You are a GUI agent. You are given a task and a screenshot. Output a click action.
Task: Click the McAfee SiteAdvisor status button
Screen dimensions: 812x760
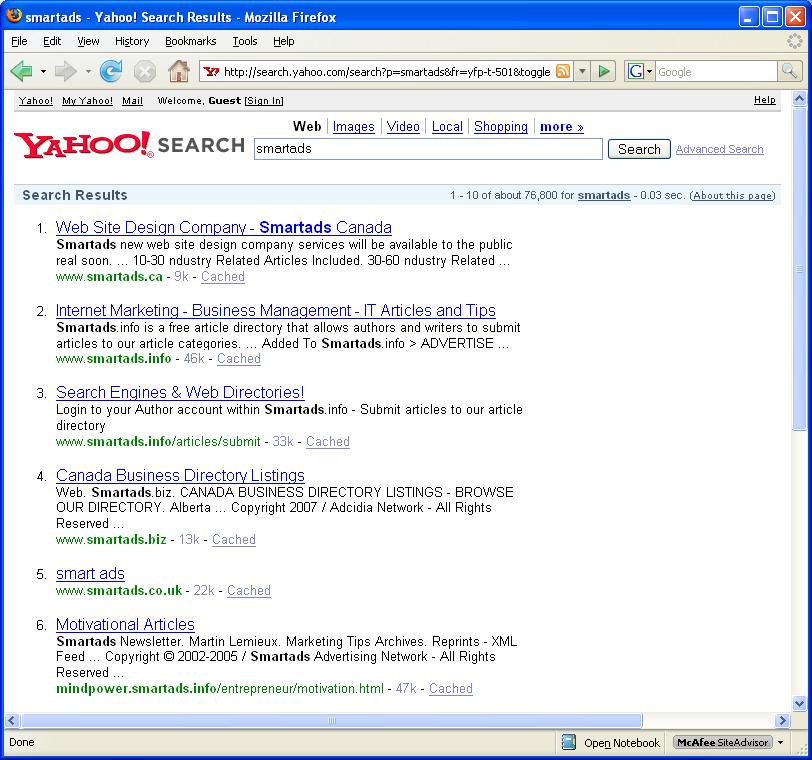(x=723, y=742)
